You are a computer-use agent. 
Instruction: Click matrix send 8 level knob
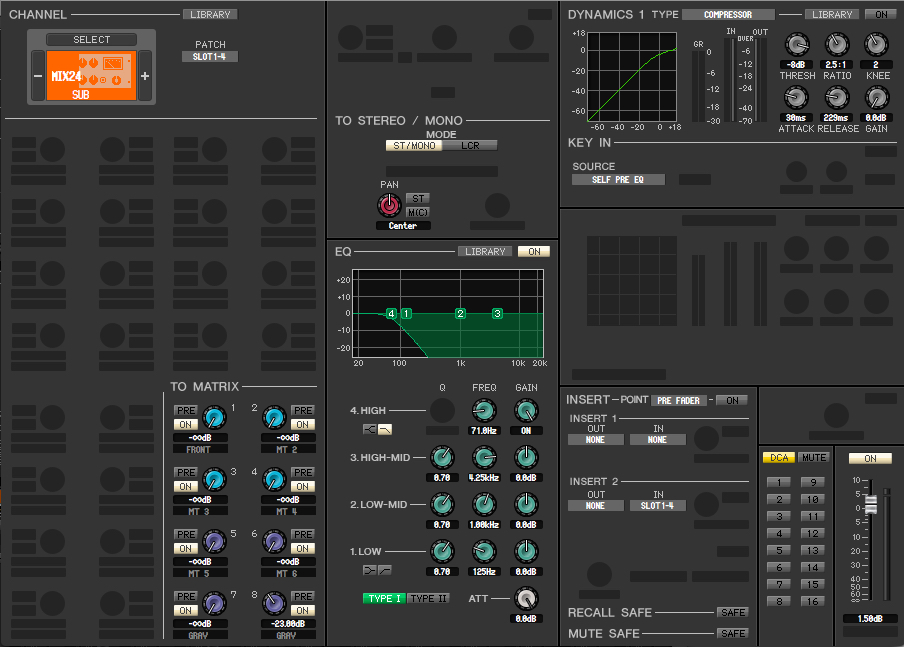tap(274, 603)
